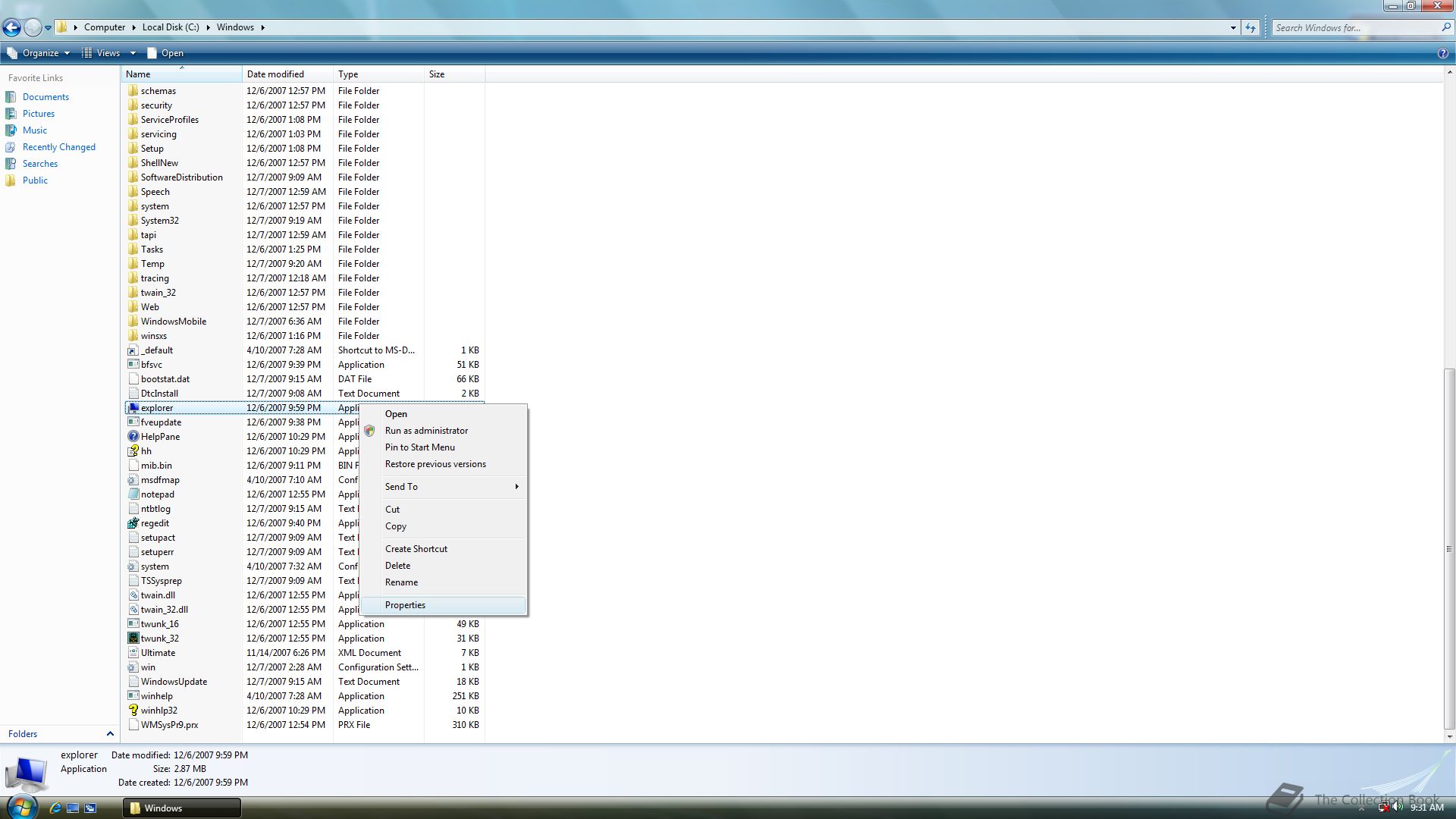Select the schemas folder icon
The image size is (1456, 819).
pyautogui.click(x=133, y=91)
